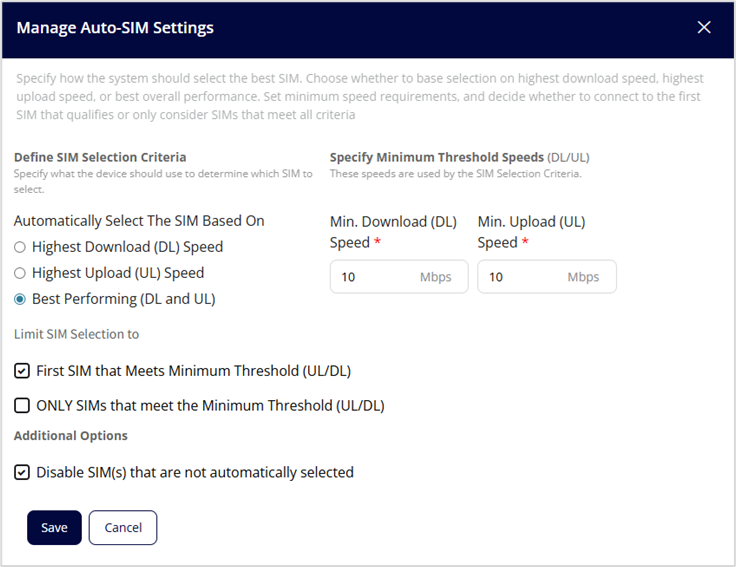The width and height of the screenshot is (736, 567).
Task: Click Specify Minimum Threshold Speeds heading
Action: click(437, 157)
